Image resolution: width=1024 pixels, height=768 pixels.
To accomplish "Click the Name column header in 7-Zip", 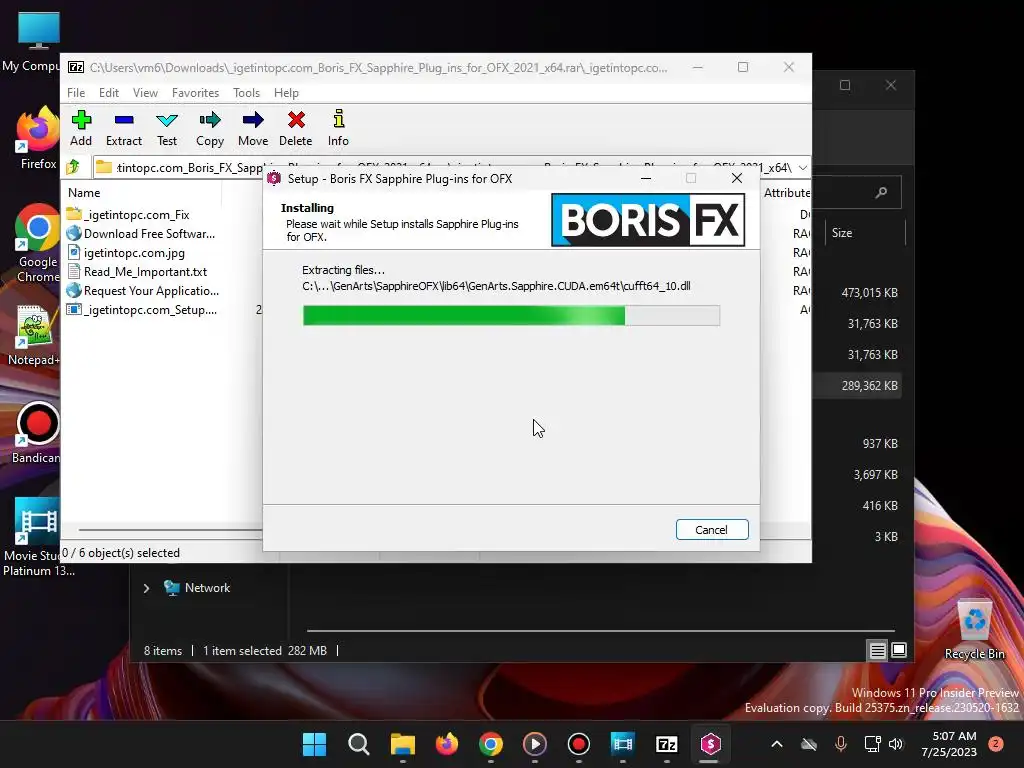I will [84, 193].
